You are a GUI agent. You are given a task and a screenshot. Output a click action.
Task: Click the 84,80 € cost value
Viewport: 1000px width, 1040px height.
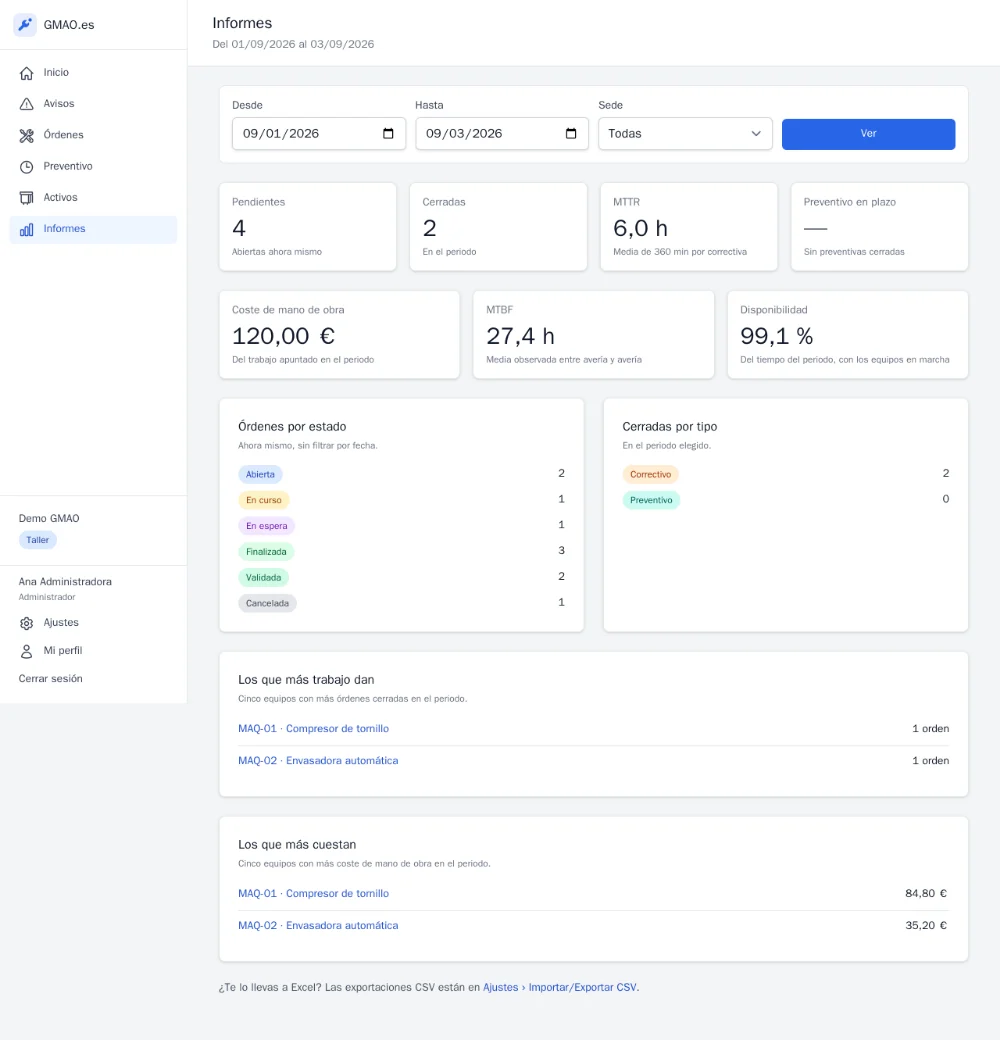coord(926,893)
